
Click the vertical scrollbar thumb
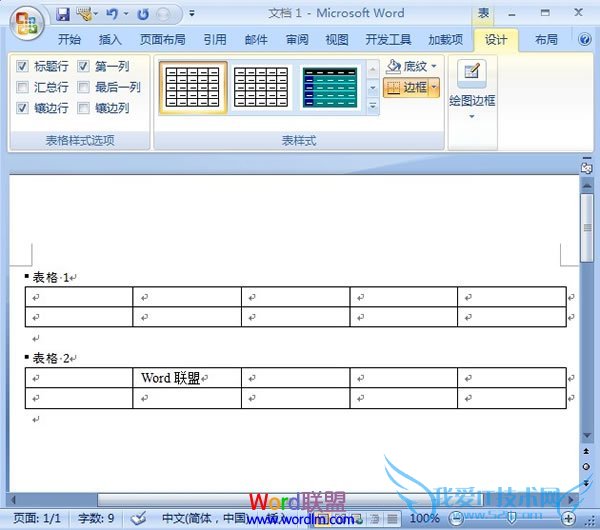(586, 228)
